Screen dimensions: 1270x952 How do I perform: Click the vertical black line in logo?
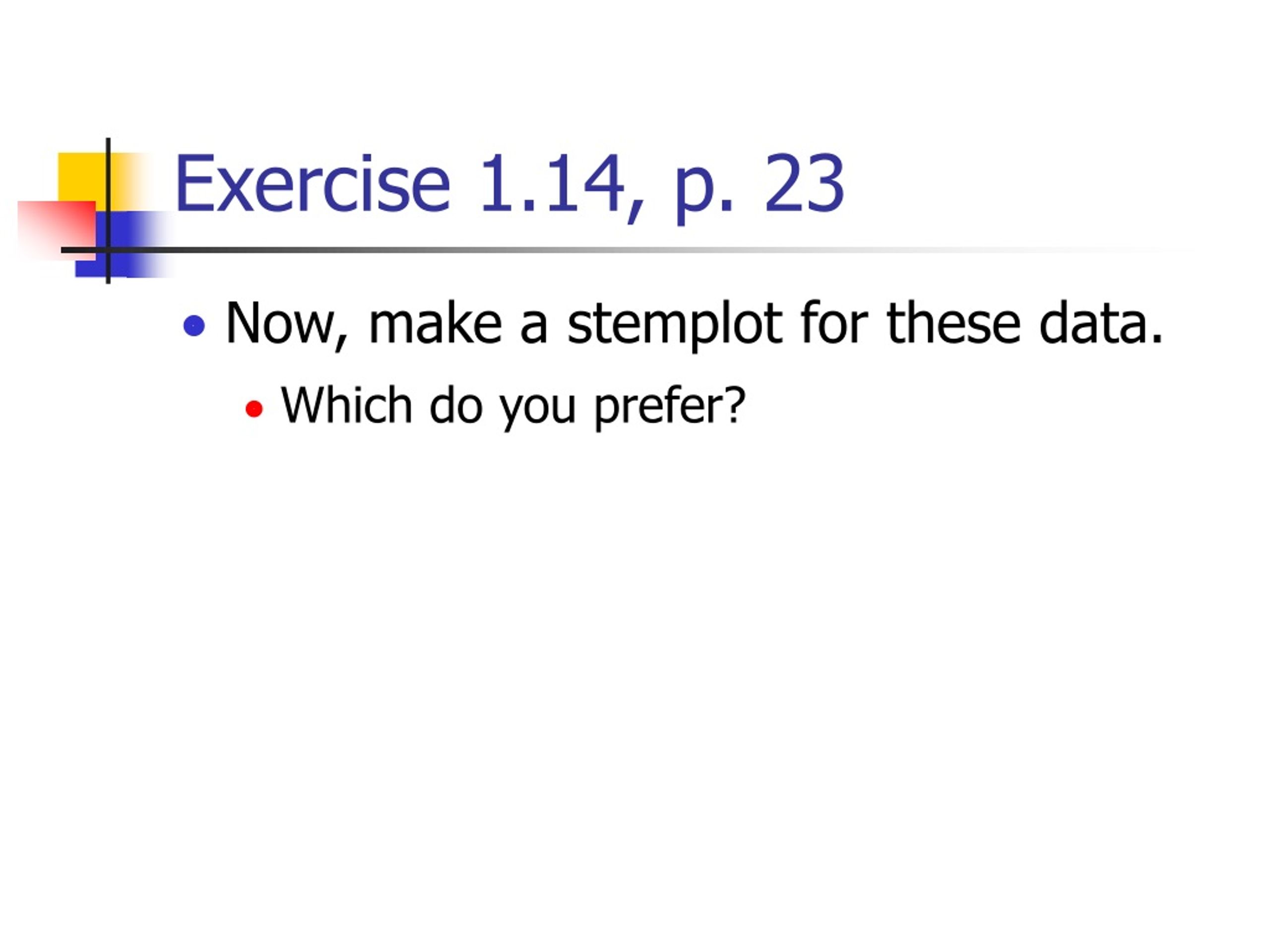[x=108, y=211]
